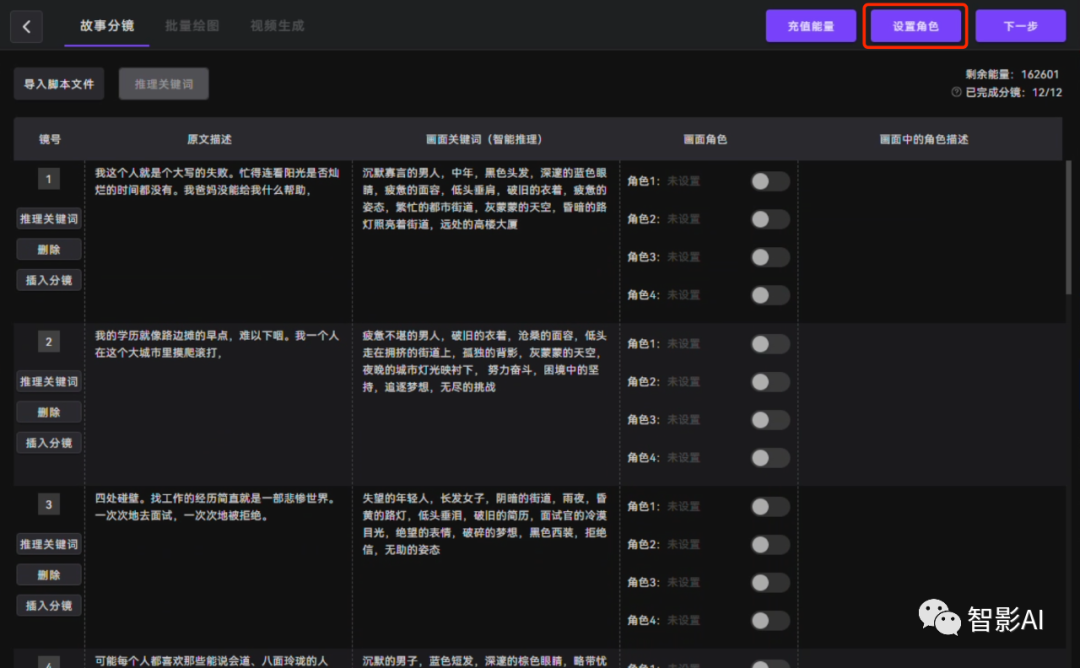Click the shot number 2 badge

(48, 342)
